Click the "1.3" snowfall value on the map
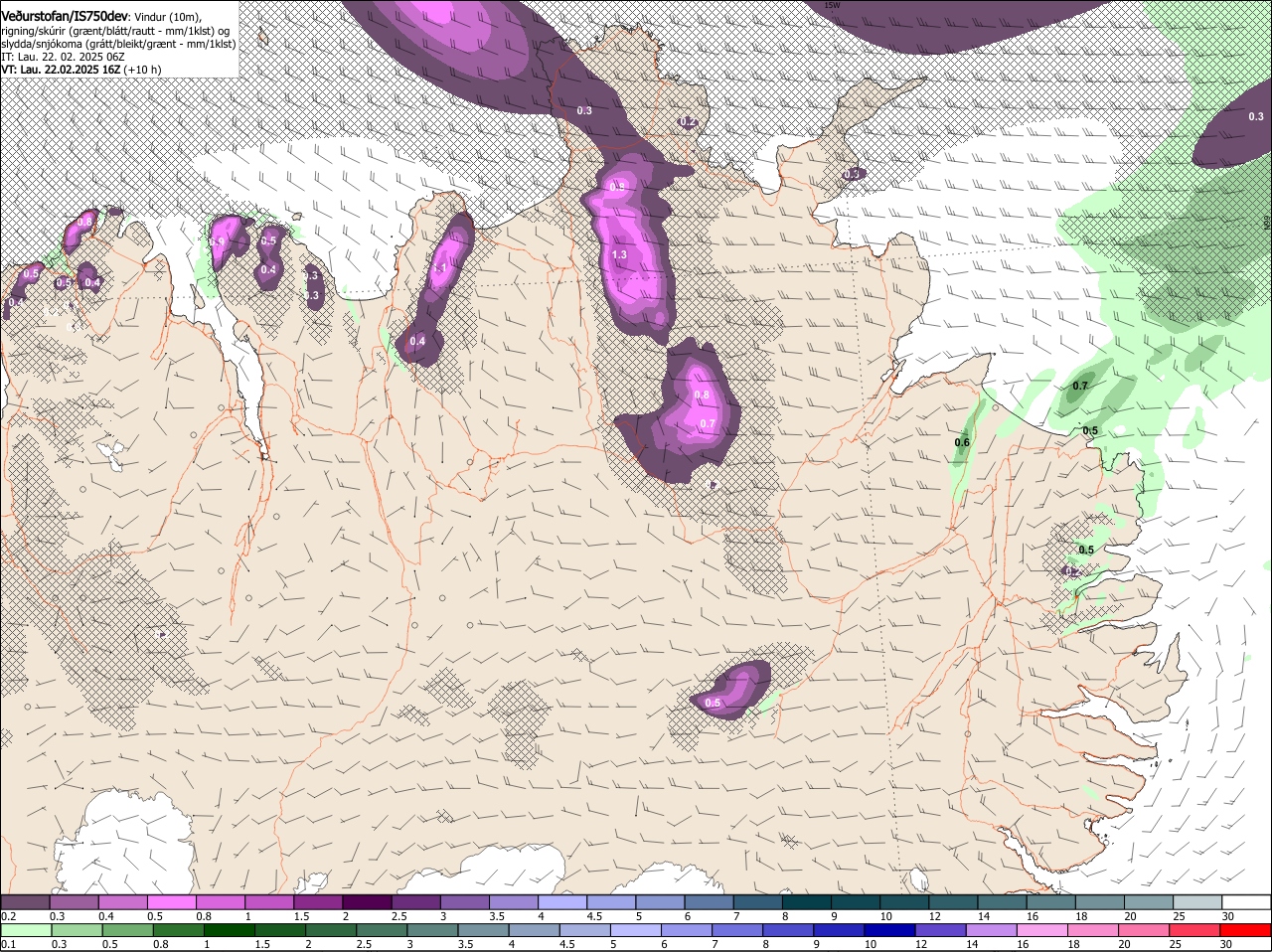The width and height of the screenshot is (1272, 952). [x=619, y=255]
